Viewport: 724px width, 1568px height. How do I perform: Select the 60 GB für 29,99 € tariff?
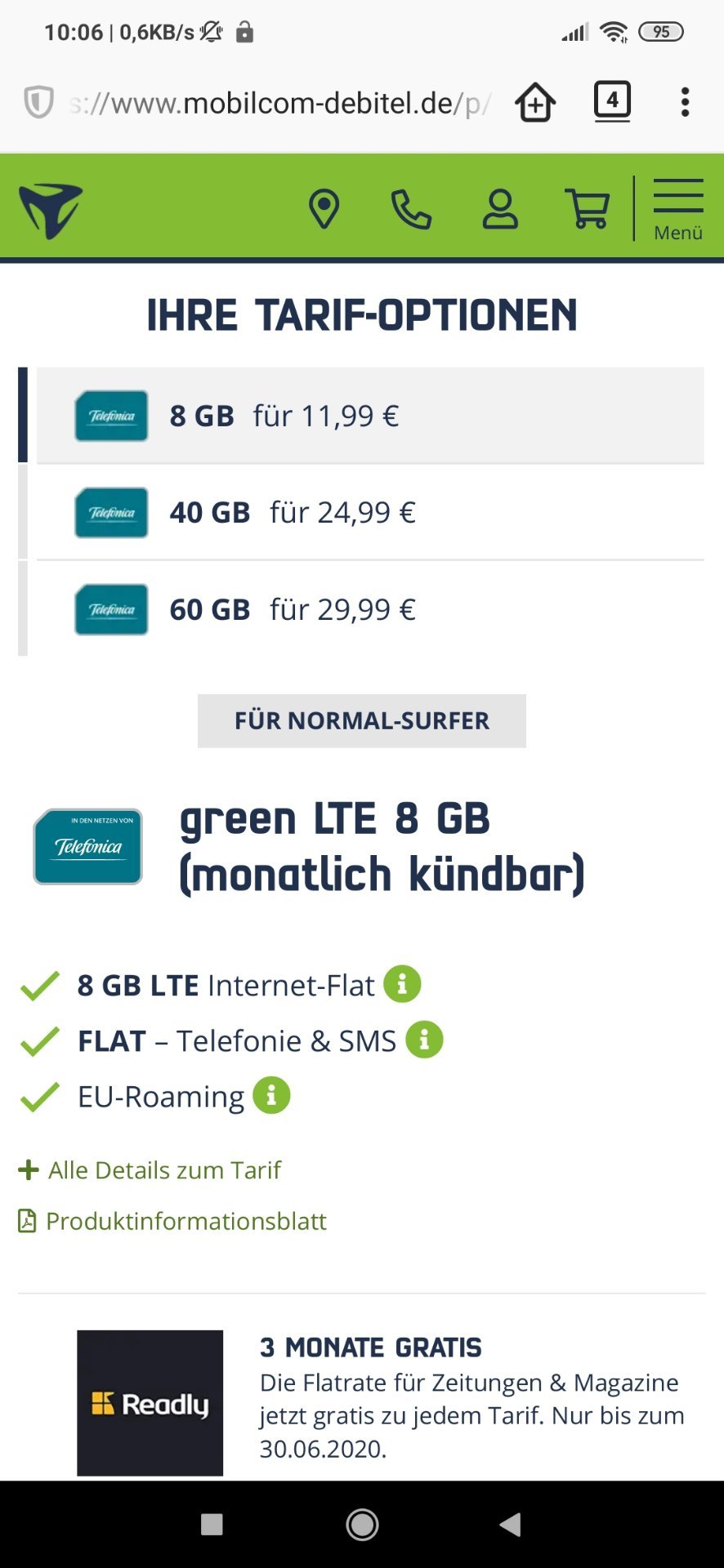pos(370,609)
